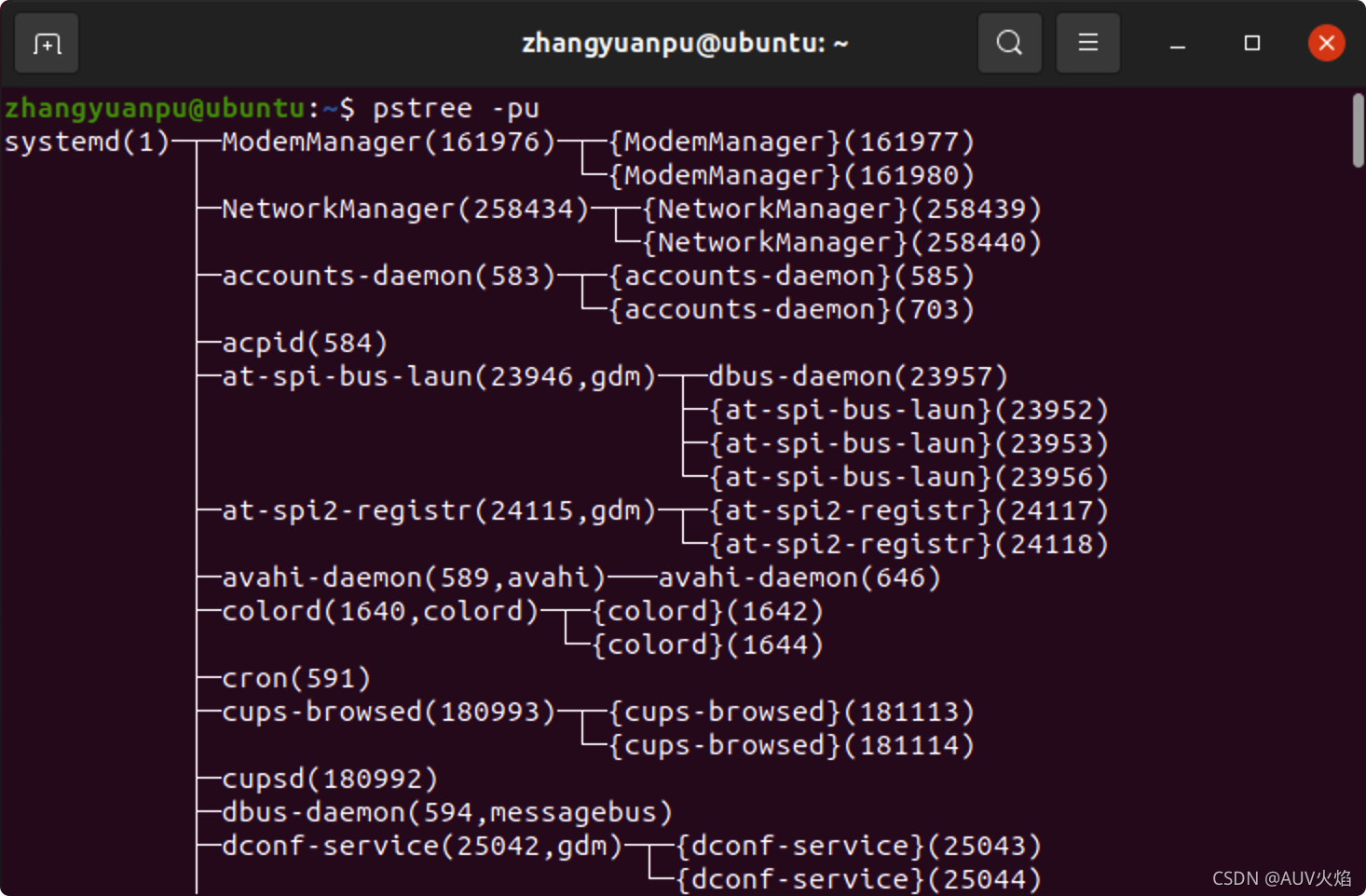Click the cupsd(180992) process
Viewport: 1366px width, 896px height.
[x=330, y=779]
